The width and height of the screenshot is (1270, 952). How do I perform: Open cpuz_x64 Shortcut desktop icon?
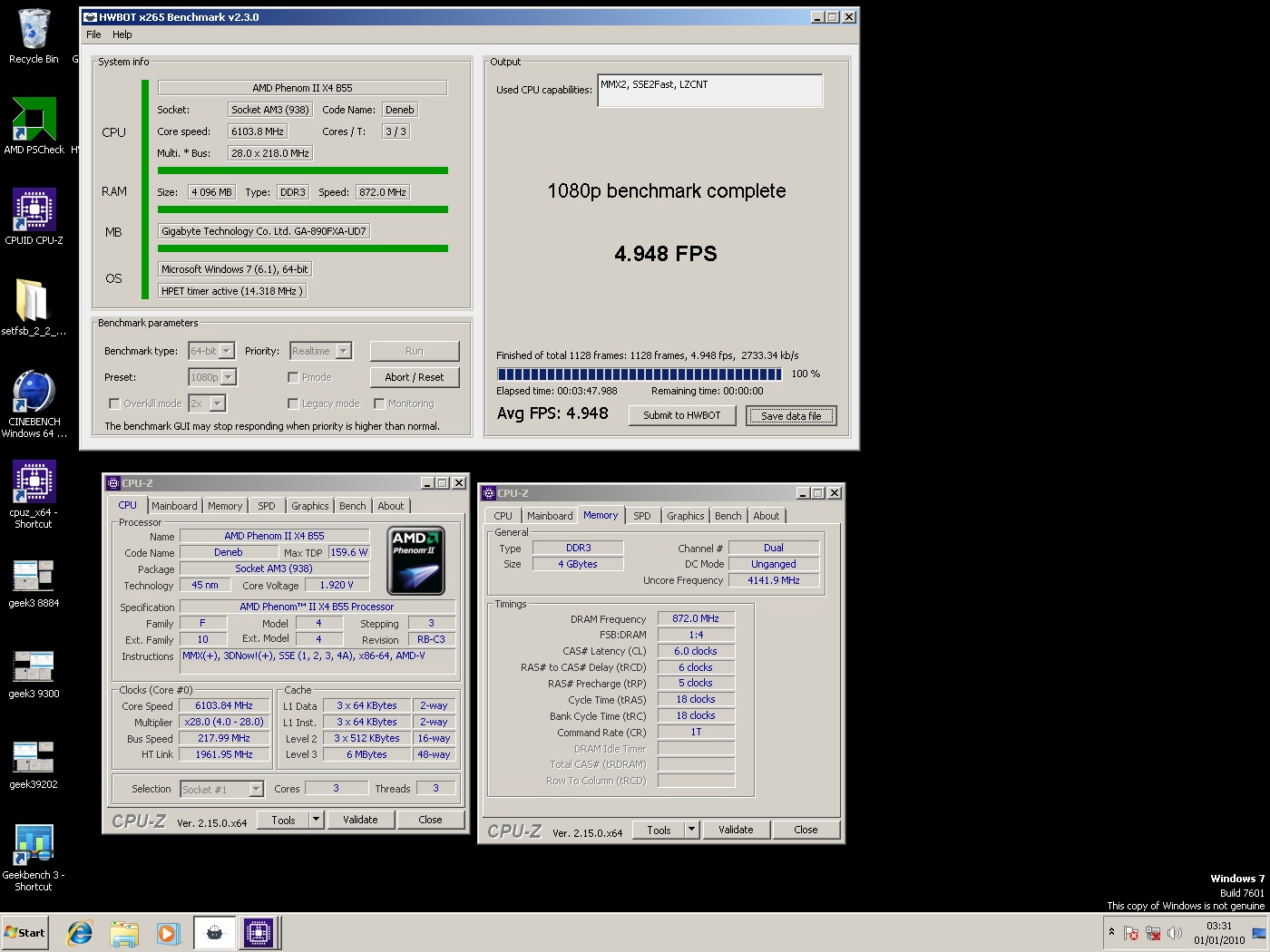(34, 495)
